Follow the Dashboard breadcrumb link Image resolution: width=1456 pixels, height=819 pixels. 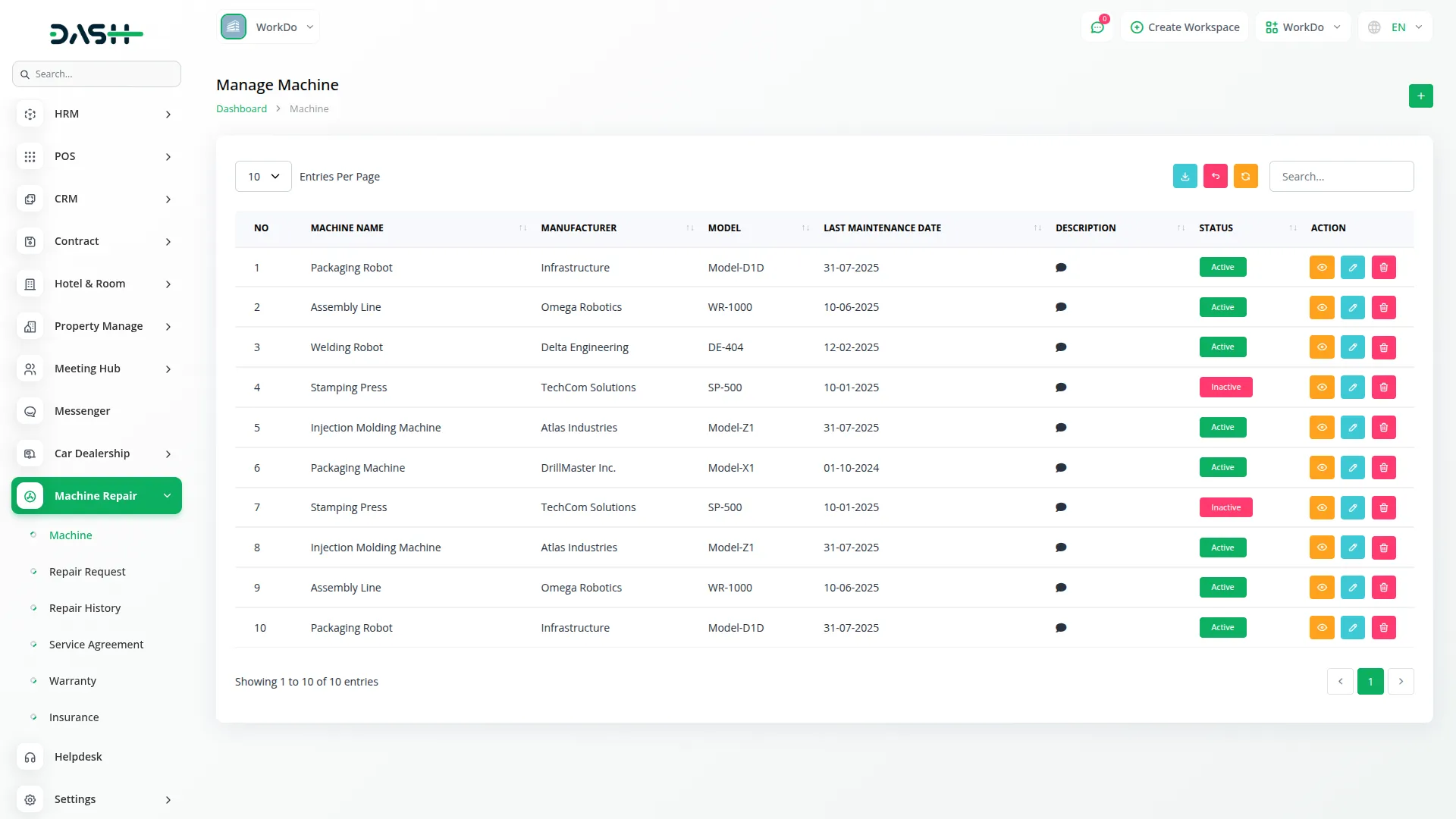[241, 108]
